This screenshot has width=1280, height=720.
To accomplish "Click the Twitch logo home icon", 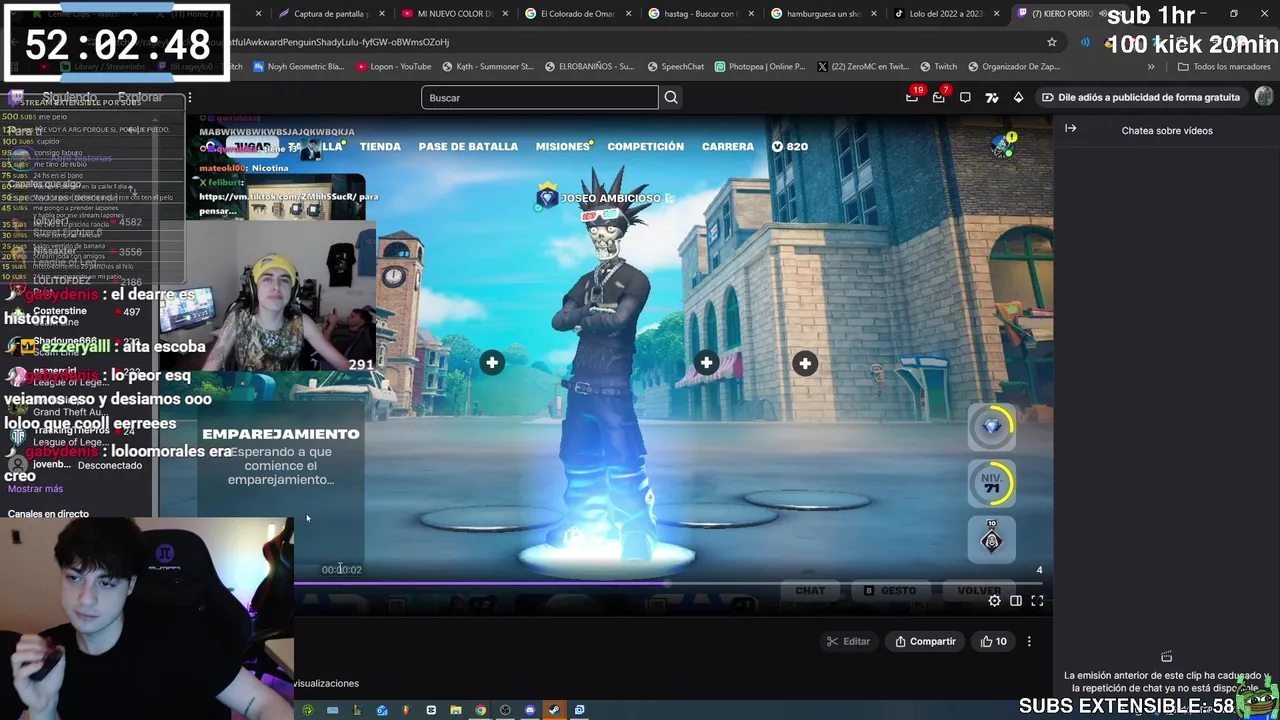I will tap(16, 97).
